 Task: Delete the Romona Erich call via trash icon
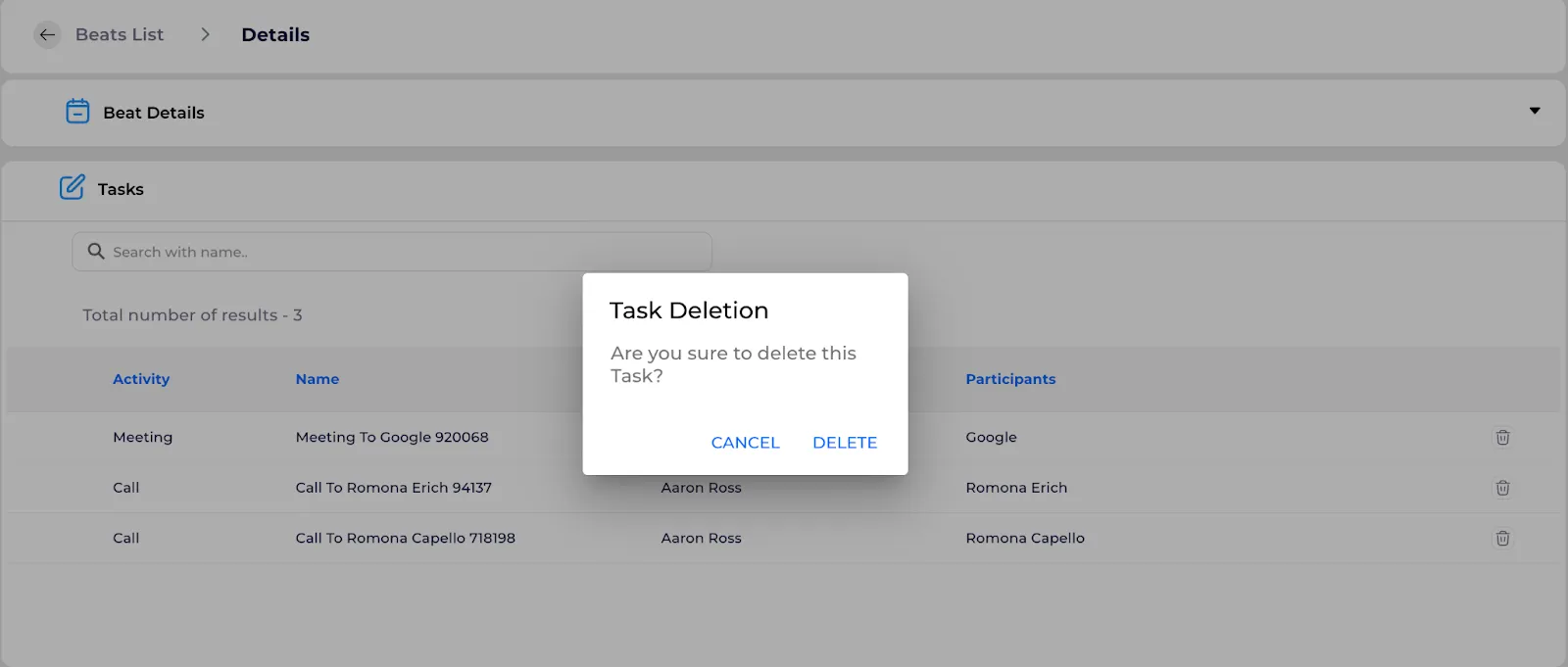(1502, 488)
